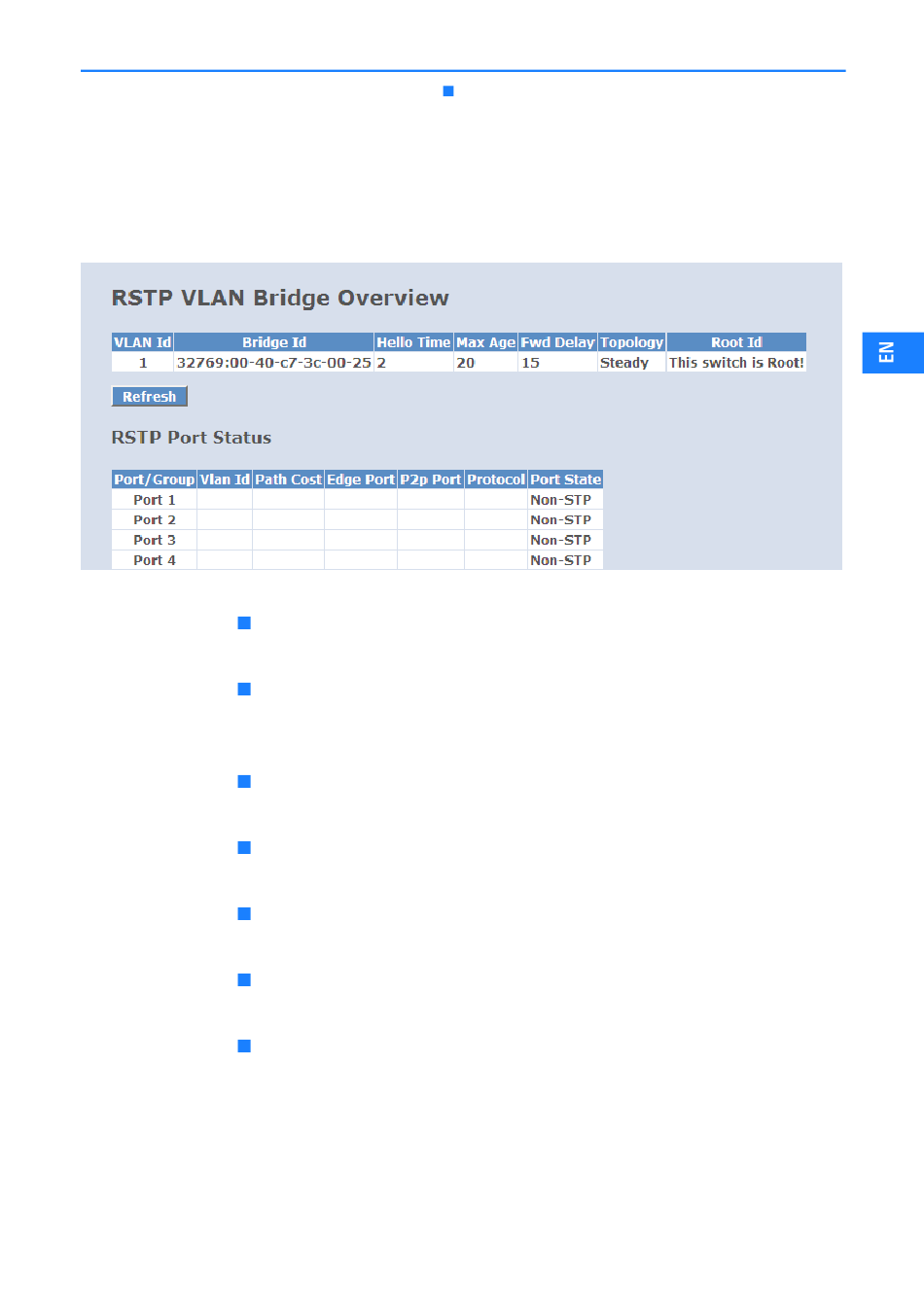Click the Max Age column header
Viewport: 924px width, 1314px height.
pos(485,342)
